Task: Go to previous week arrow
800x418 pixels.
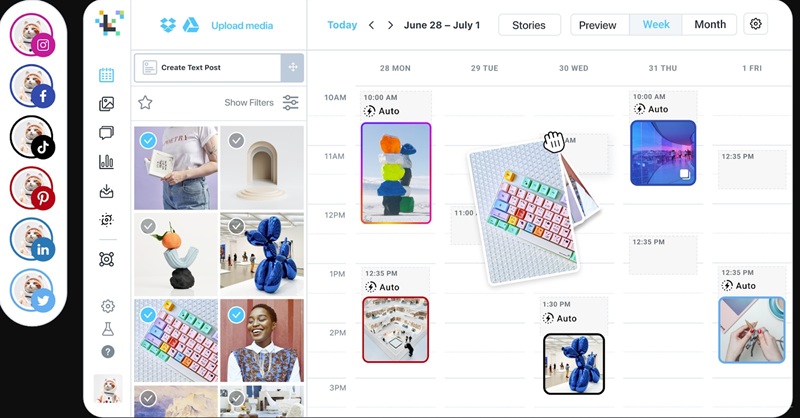Action: (371, 25)
